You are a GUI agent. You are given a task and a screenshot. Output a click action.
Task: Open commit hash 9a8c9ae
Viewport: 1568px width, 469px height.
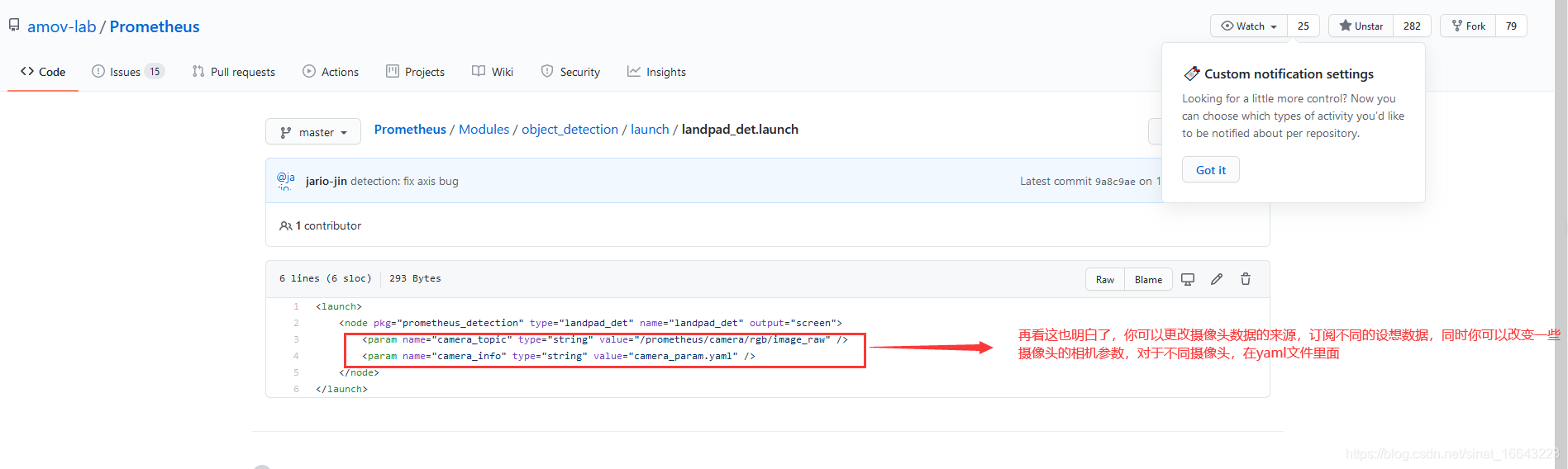(1115, 182)
